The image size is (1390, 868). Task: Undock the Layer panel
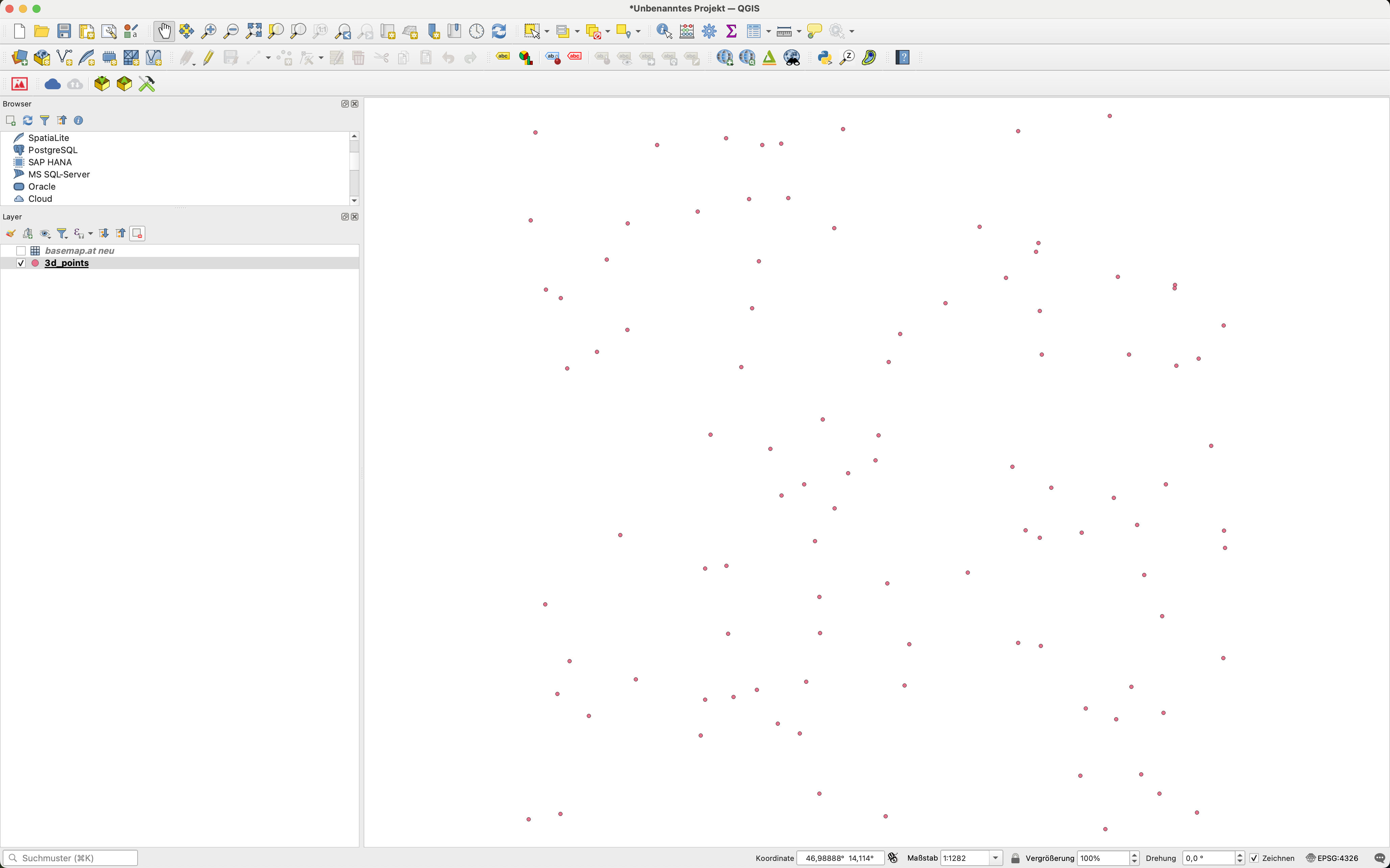345,216
